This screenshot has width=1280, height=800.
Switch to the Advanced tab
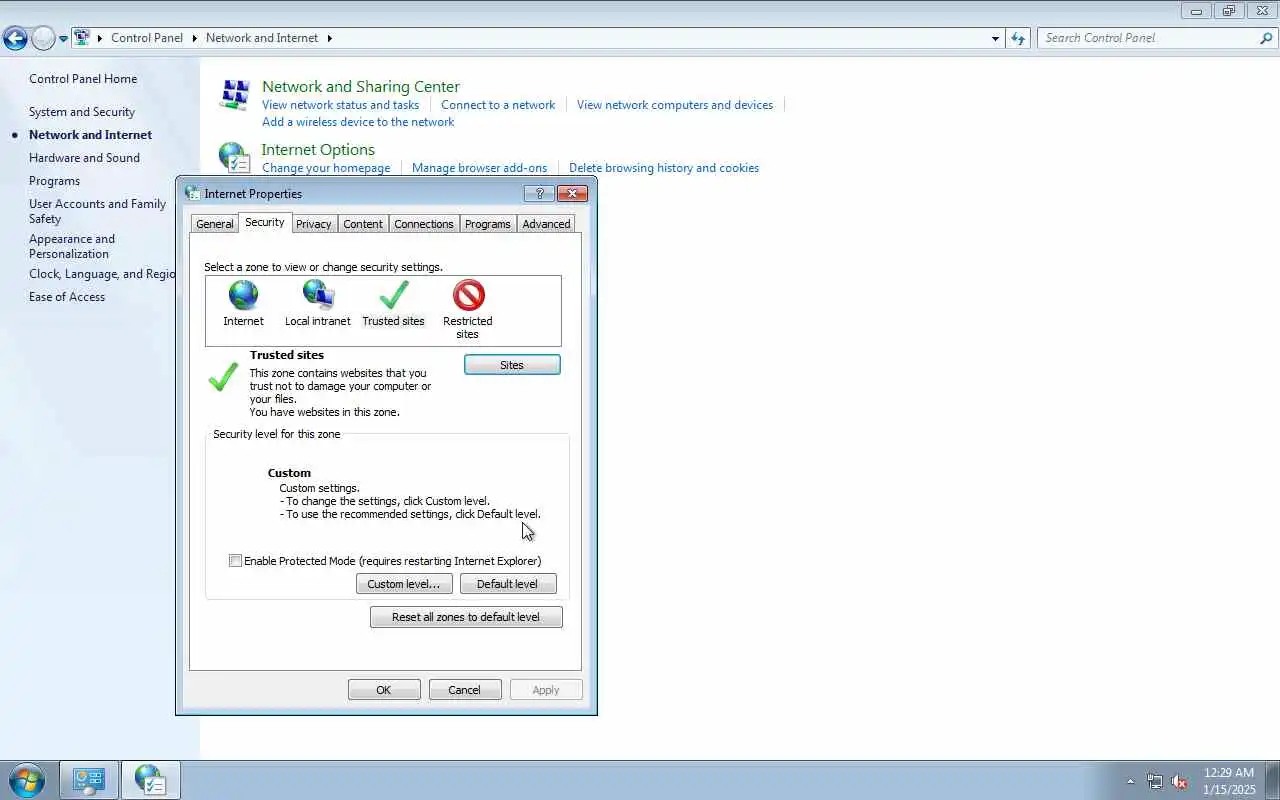[546, 224]
